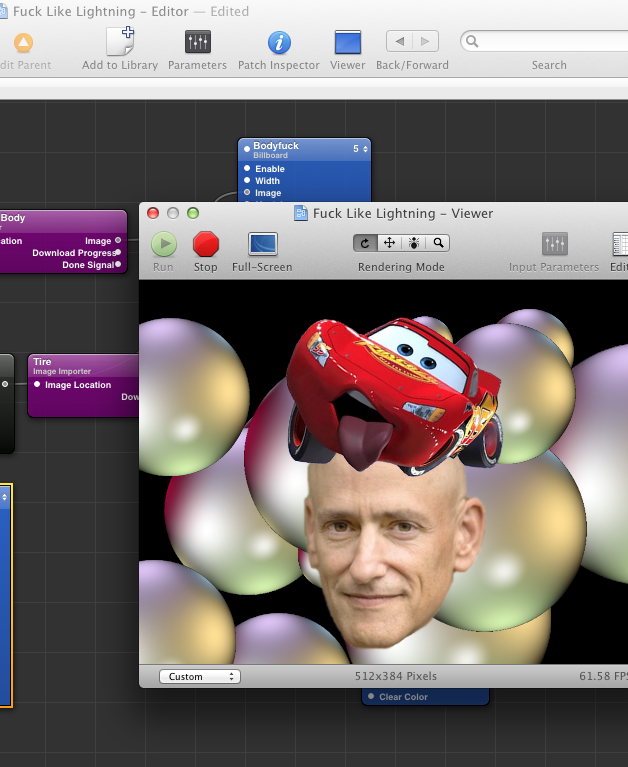
Task: Click the Body patch title
Action: (13, 218)
